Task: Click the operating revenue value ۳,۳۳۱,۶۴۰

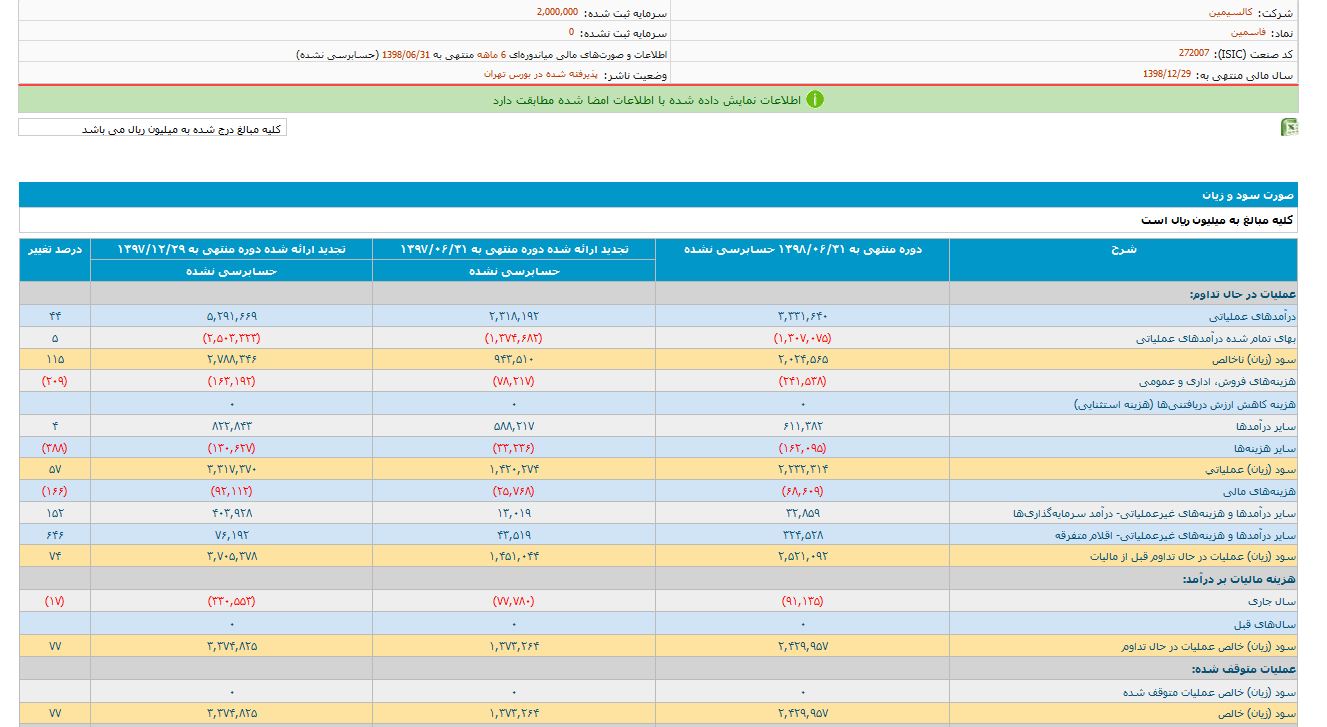Action: [803, 316]
